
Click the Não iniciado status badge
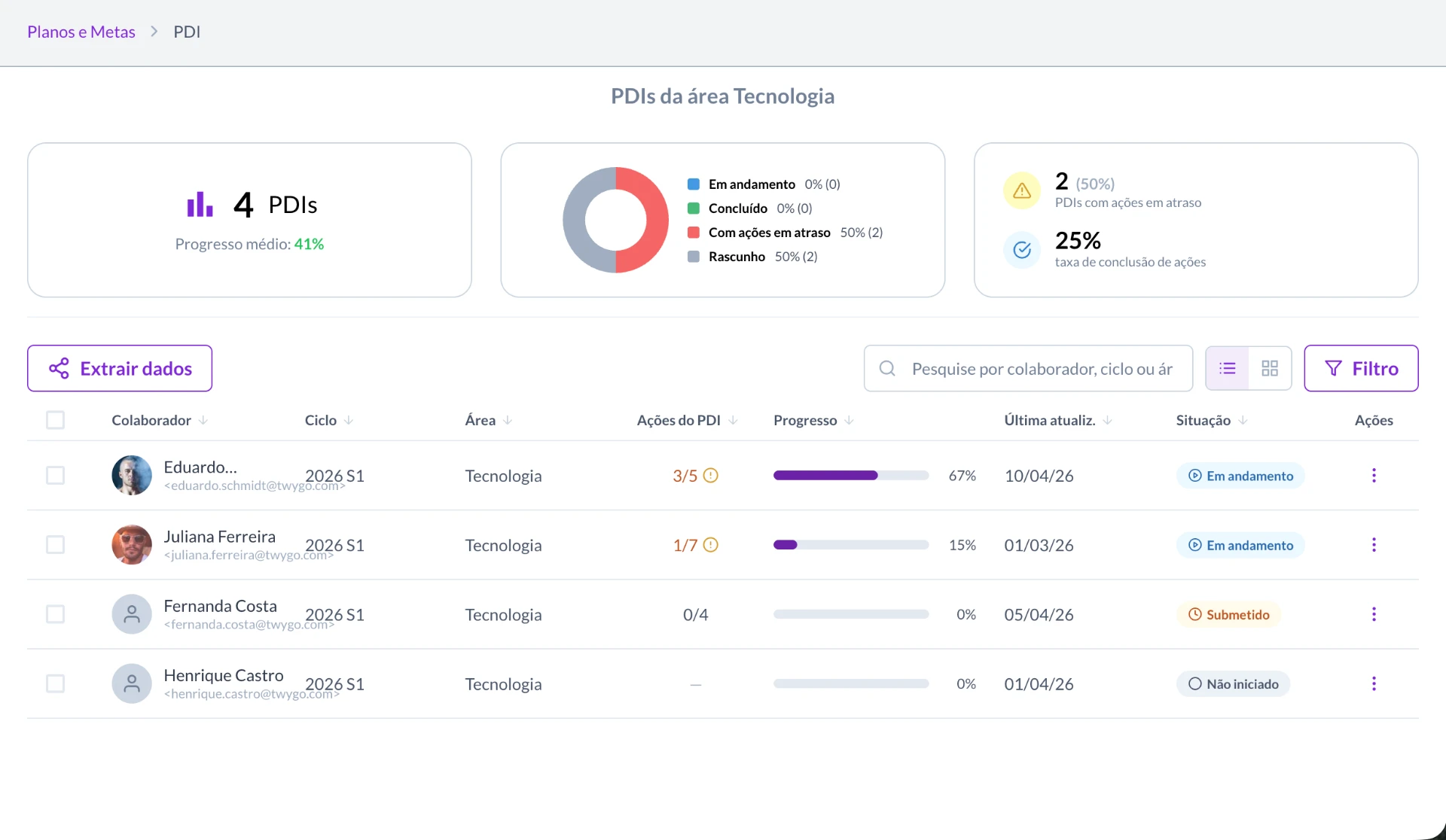[1233, 683]
